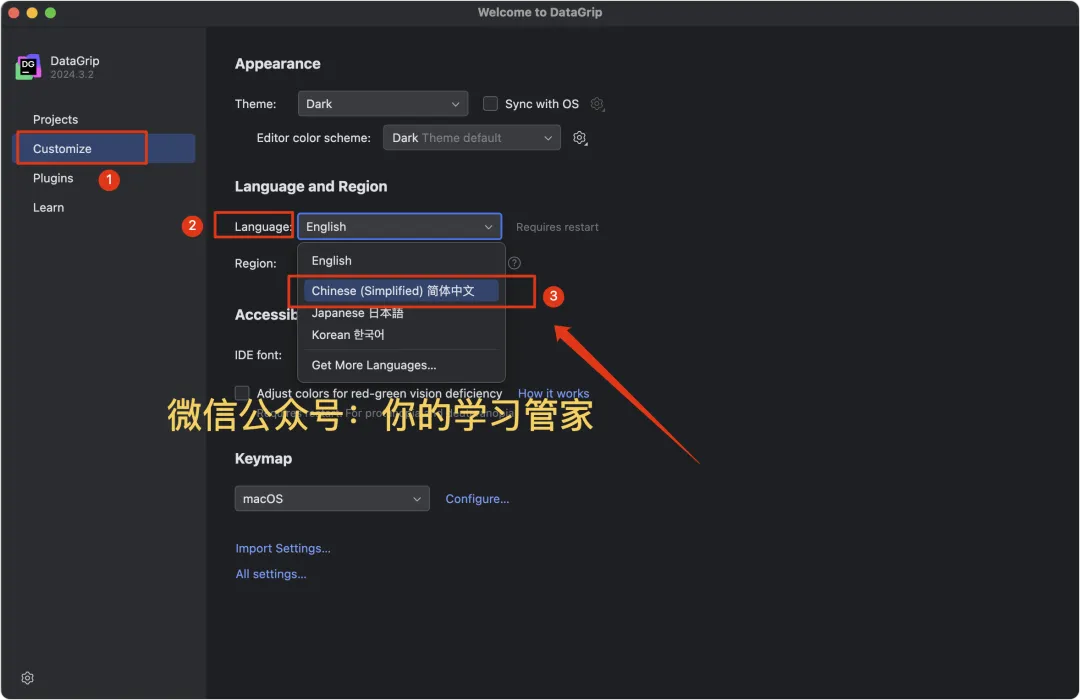The height and width of the screenshot is (700, 1080).
Task: Click the 'Keymap' section heading
Action: click(x=263, y=459)
